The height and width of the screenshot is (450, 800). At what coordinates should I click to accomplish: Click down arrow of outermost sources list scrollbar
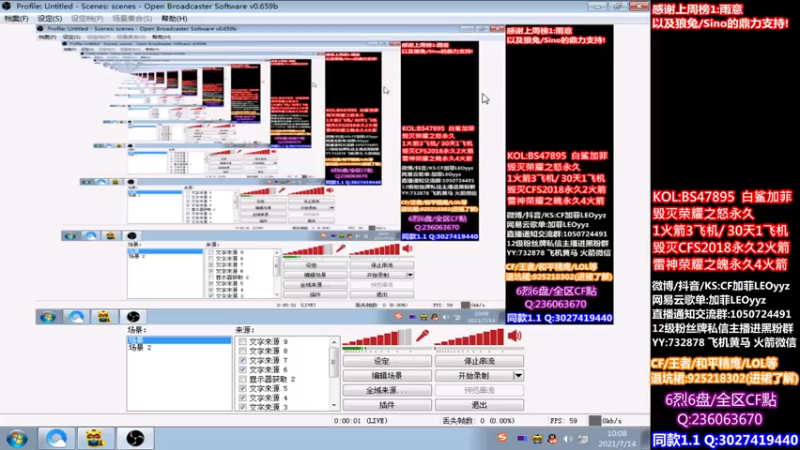[334, 406]
